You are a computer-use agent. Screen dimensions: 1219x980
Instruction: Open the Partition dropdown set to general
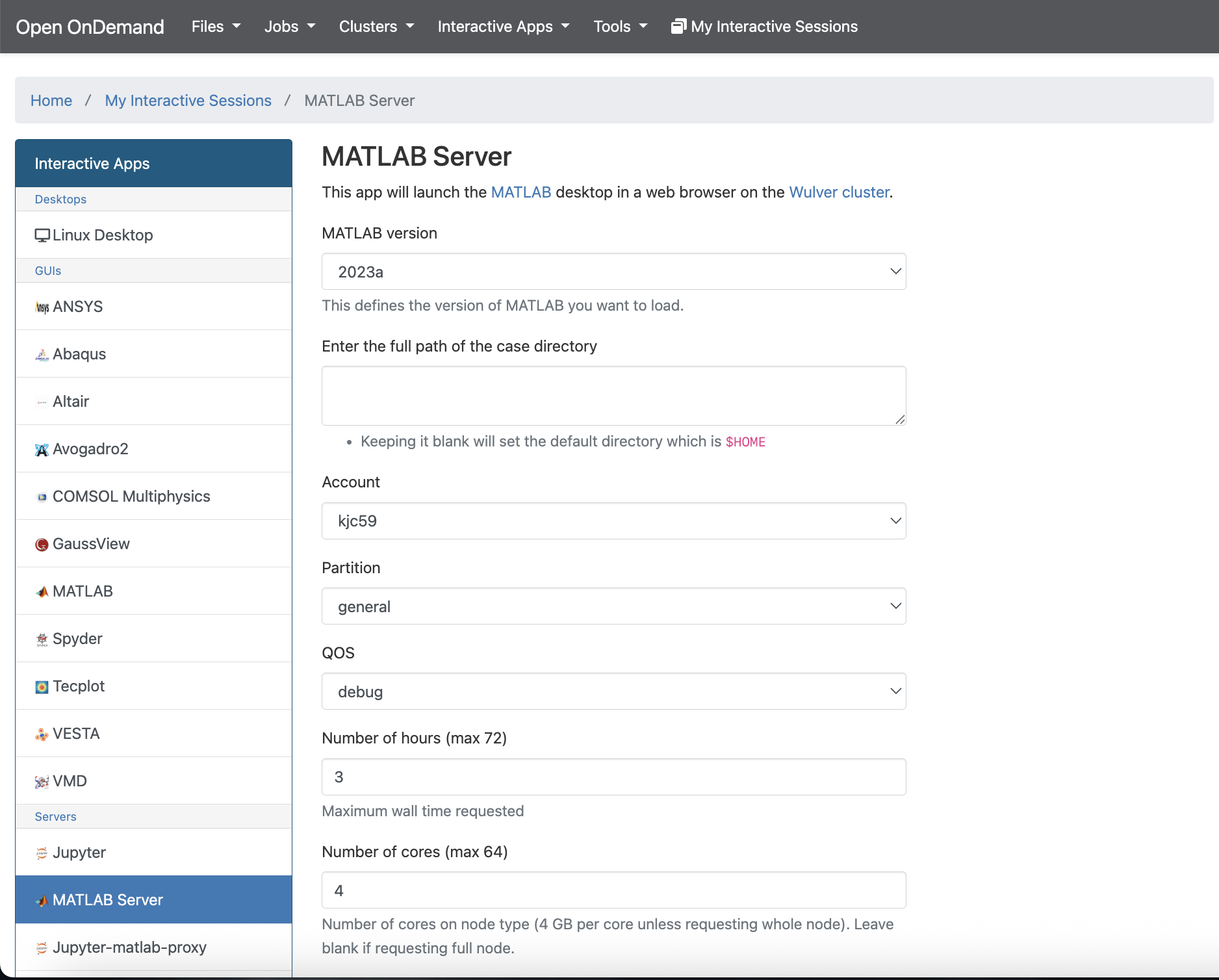pos(614,606)
